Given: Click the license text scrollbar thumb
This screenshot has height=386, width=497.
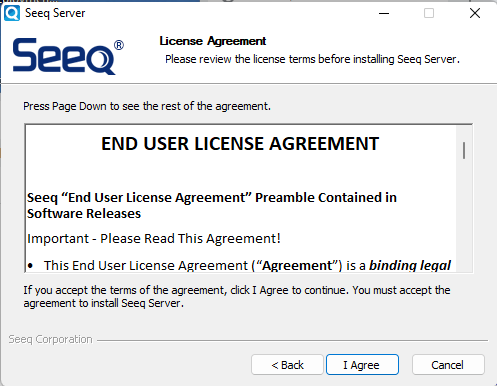Looking at the screenshot, I should coord(464,150).
